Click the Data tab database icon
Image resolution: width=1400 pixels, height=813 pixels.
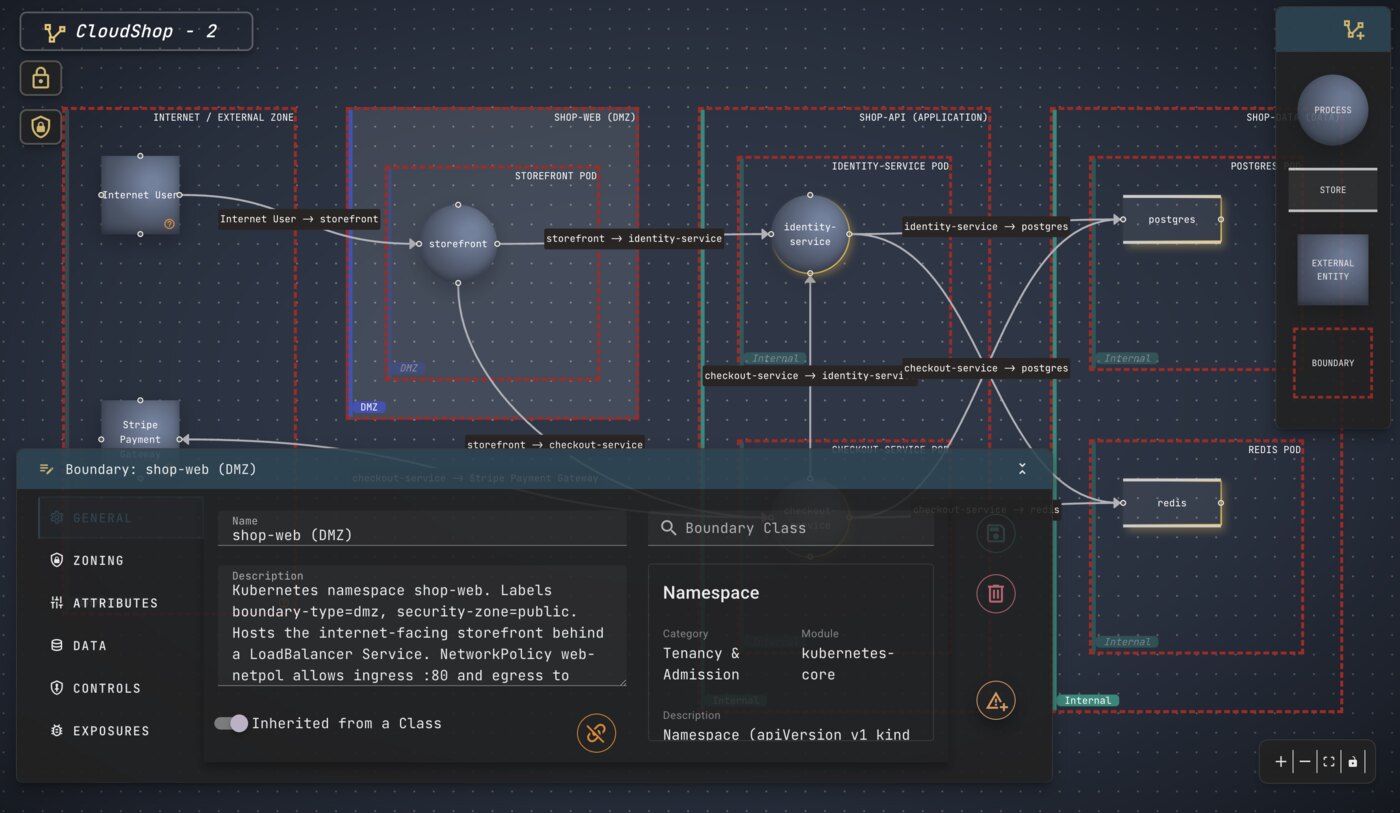click(57, 646)
